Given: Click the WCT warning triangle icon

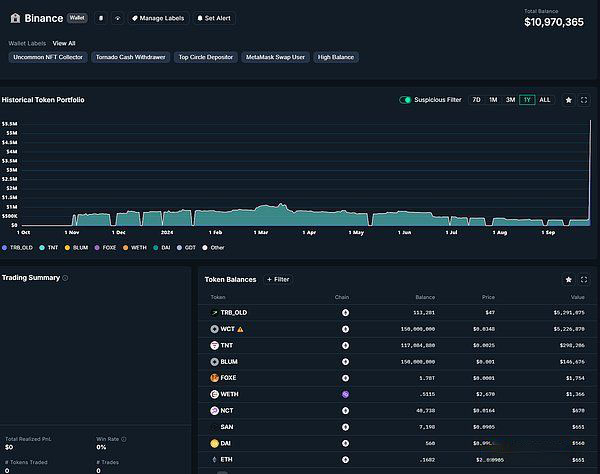Looking at the screenshot, I should (x=240, y=328).
